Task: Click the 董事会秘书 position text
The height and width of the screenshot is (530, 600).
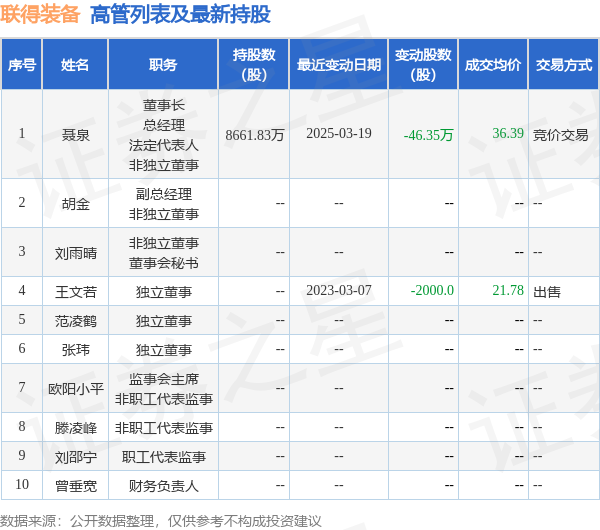Action: click(x=164, y=263)
